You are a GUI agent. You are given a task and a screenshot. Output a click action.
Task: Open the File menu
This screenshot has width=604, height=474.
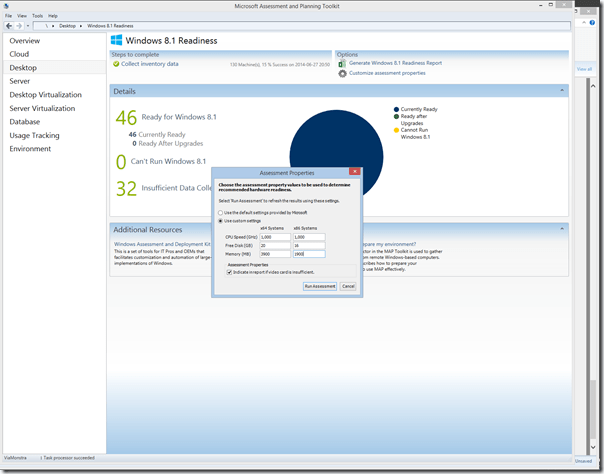click(x=9, y=16)
